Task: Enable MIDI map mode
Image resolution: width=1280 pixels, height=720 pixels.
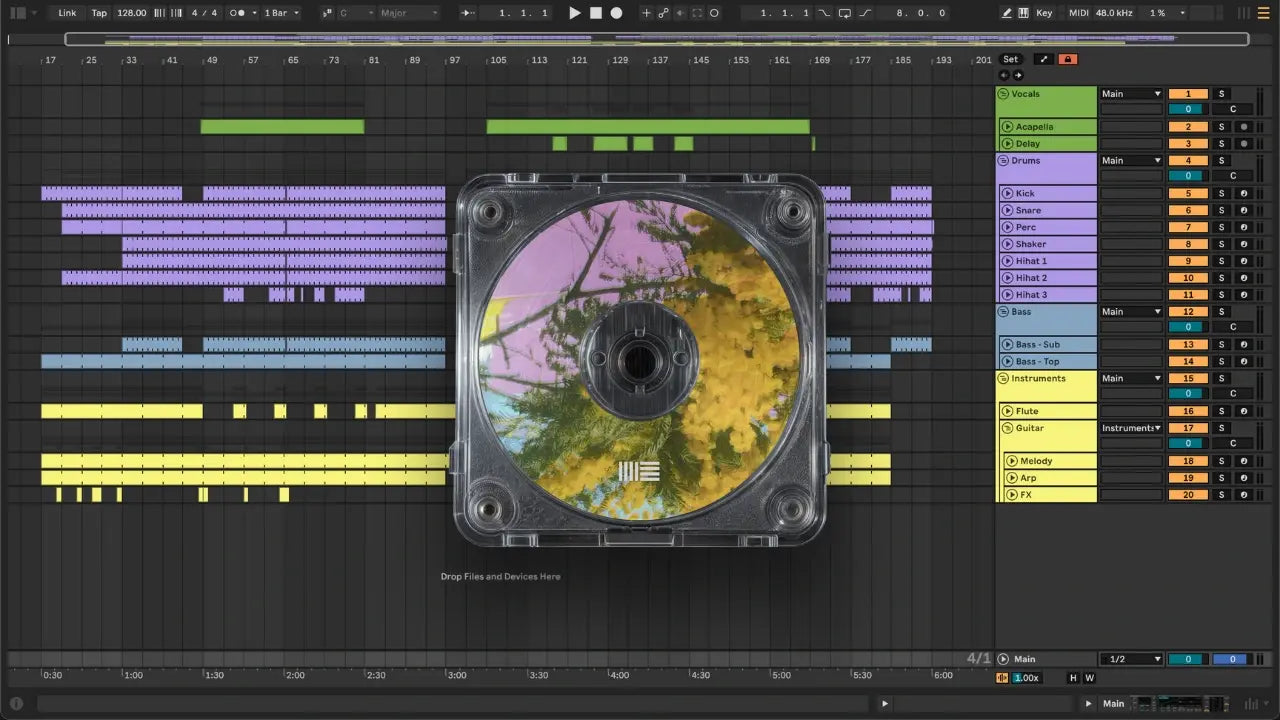Action: pyautogui.click(x=1078, y=13)
